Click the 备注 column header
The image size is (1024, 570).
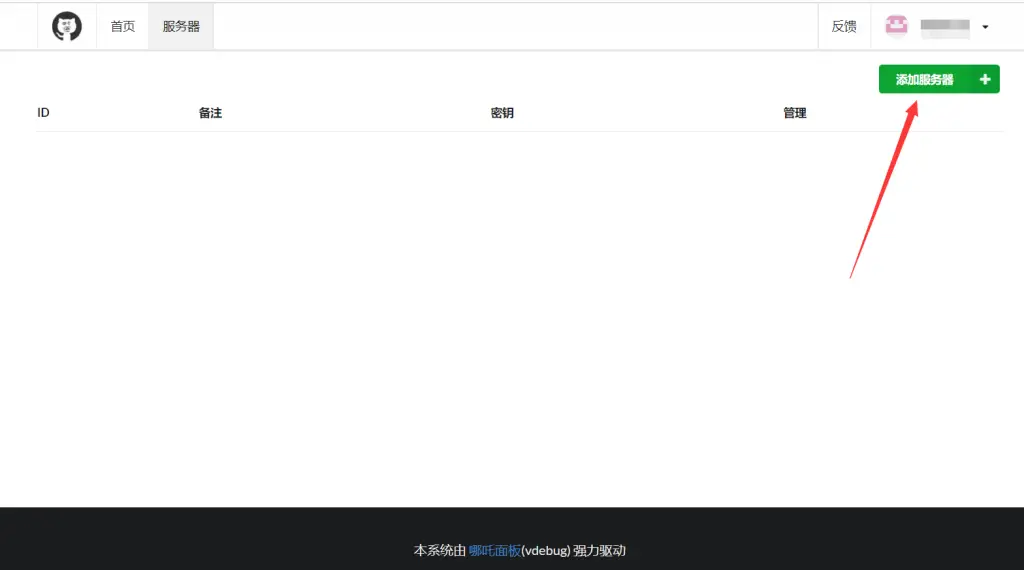[210, 113]
